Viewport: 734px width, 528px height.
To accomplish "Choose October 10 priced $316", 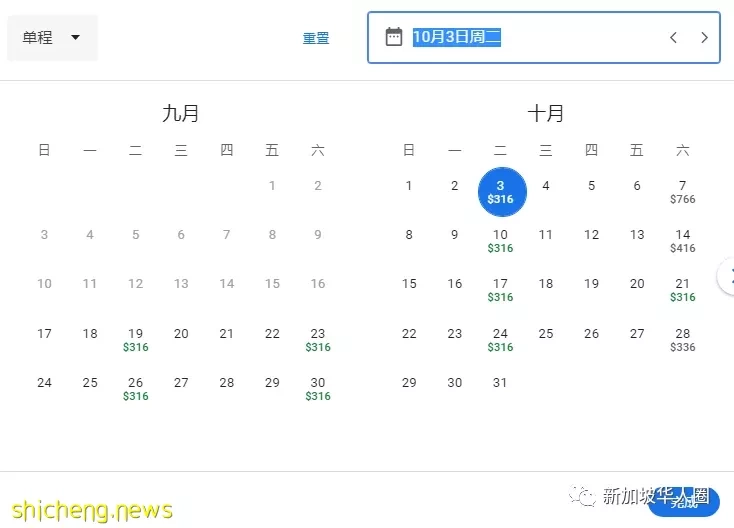I will click(x=500, y=241).
